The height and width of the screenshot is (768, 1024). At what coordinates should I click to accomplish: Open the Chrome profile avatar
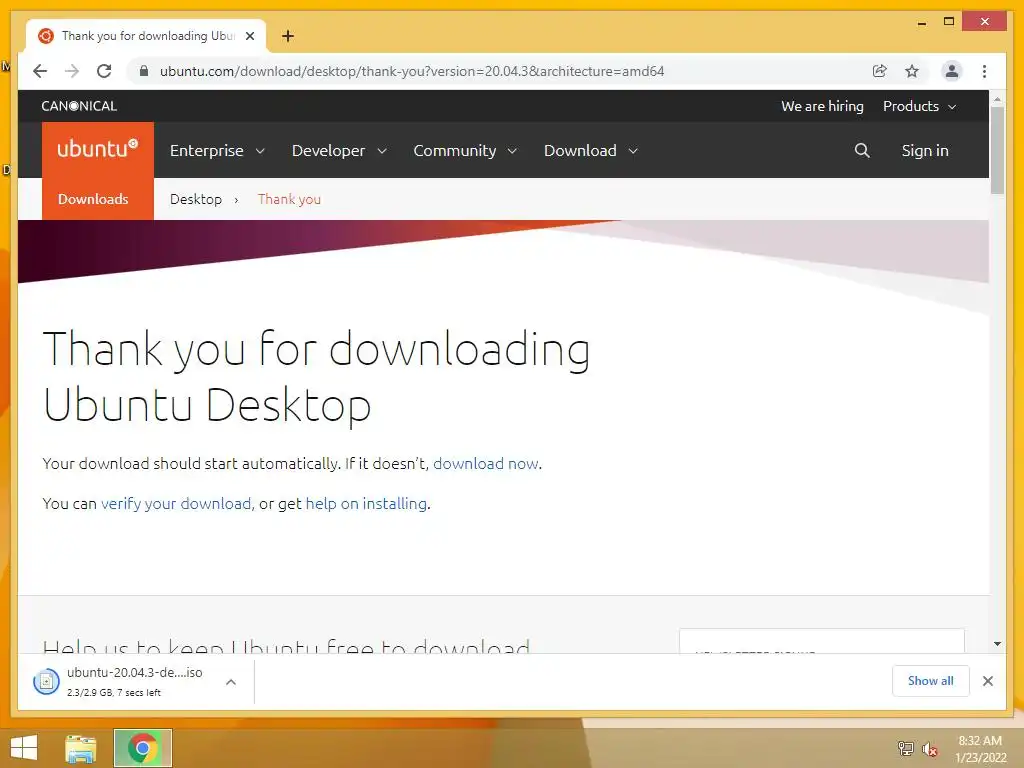pyautogui.click(x=952, y=71)
